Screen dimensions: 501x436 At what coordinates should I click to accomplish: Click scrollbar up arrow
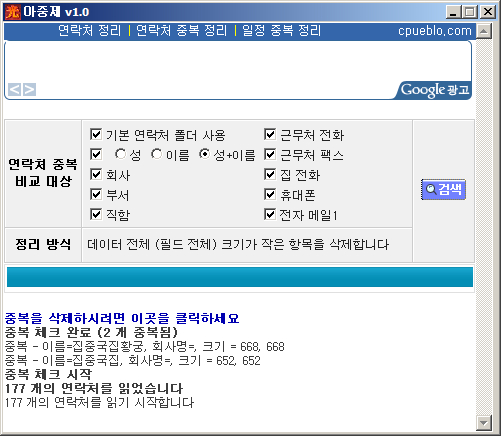(484, 31)
